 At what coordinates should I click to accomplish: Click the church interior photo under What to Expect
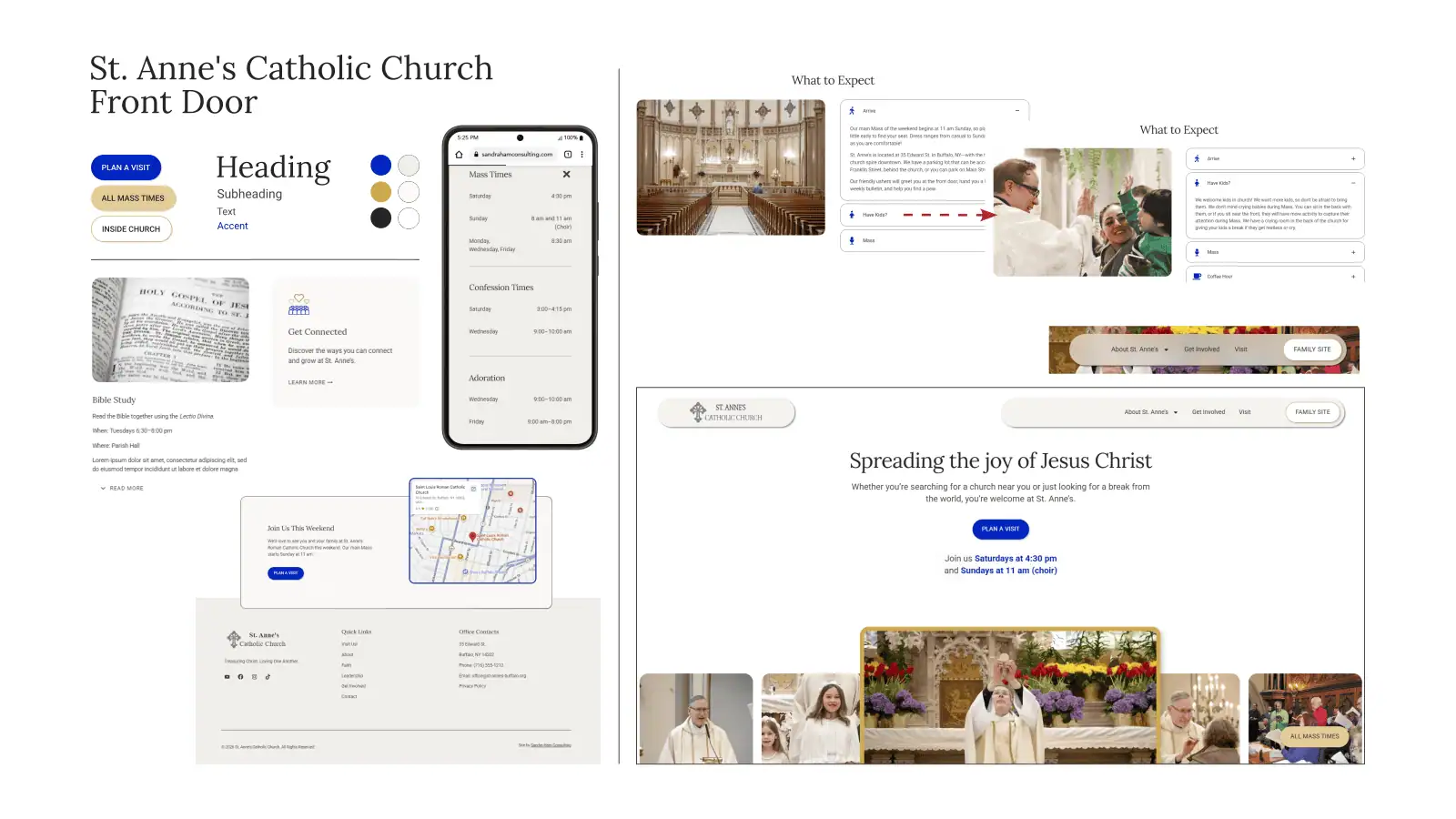coord(731,167)
